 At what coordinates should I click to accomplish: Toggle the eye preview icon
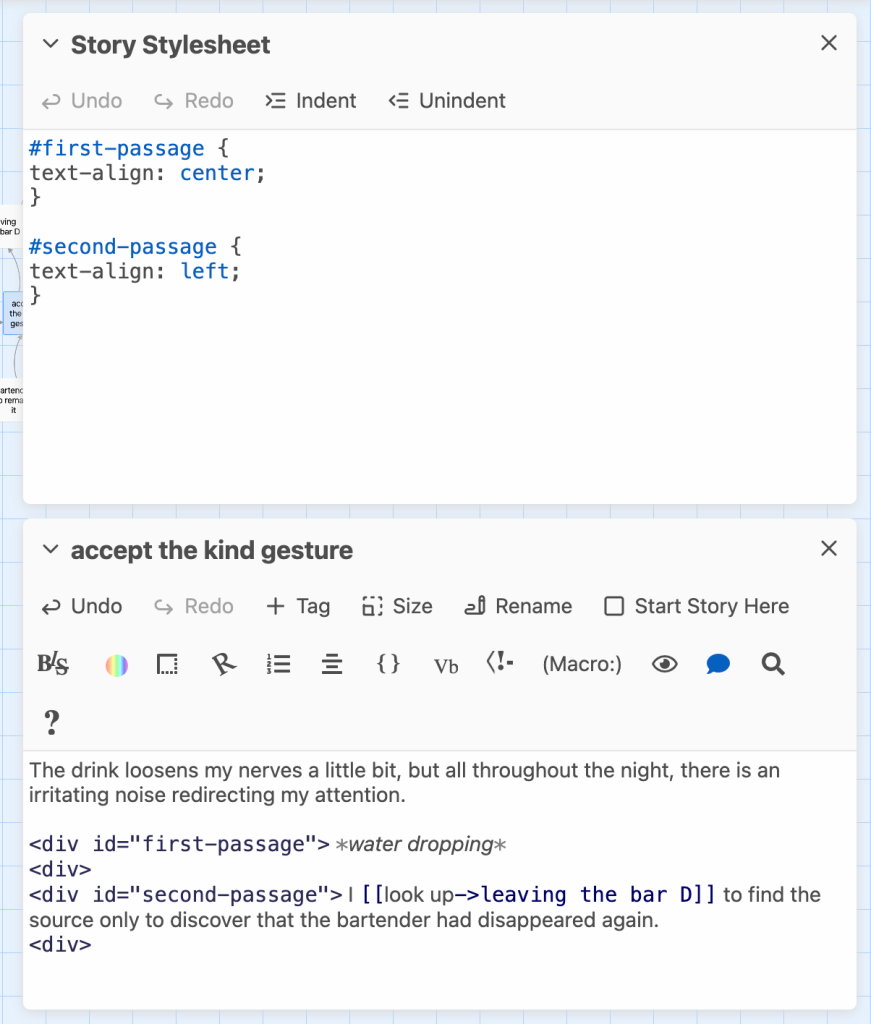665,665
